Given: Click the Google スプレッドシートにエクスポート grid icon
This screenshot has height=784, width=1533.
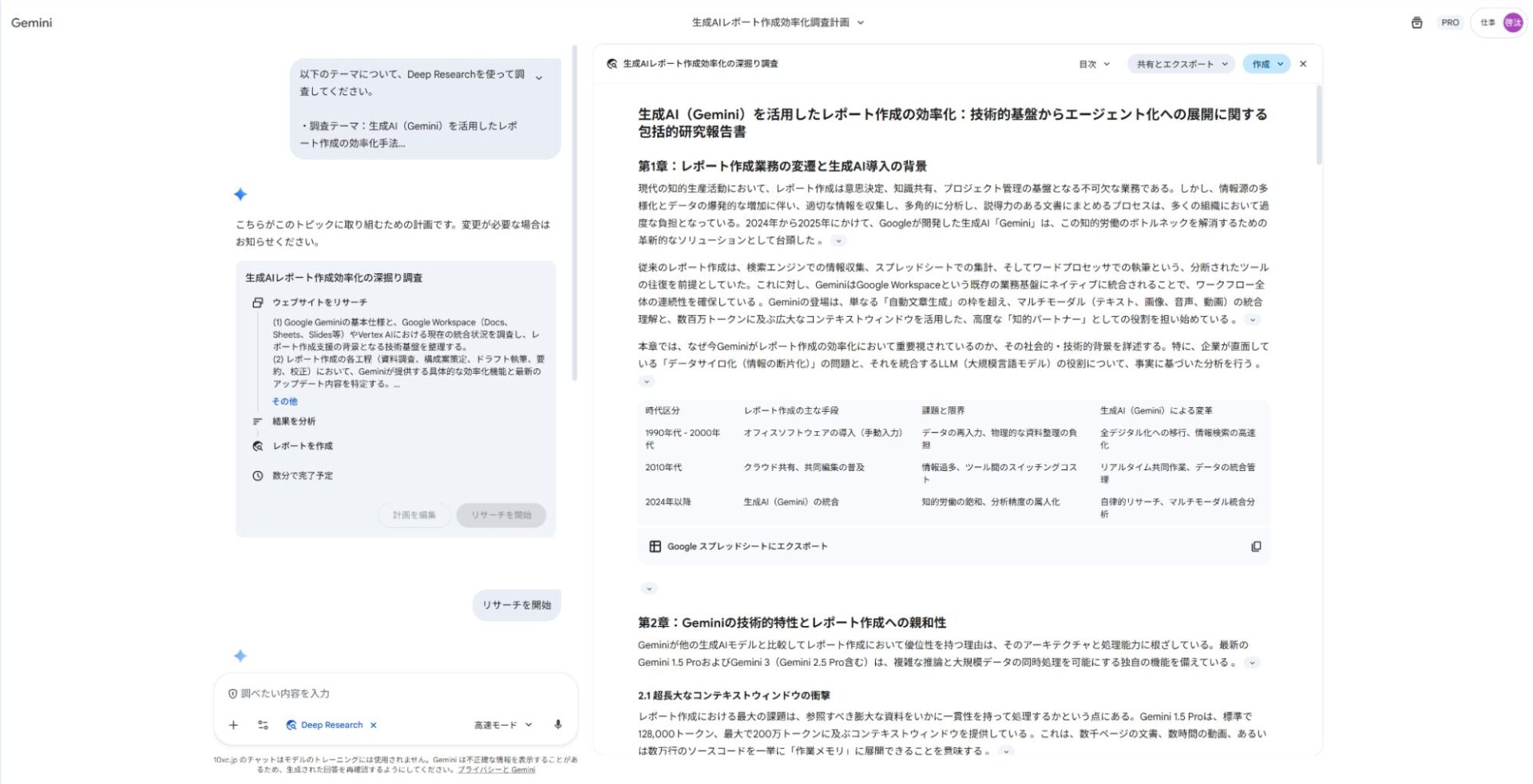Looking at the screenshot, I should pyautogui.click(x=653, y=546).
